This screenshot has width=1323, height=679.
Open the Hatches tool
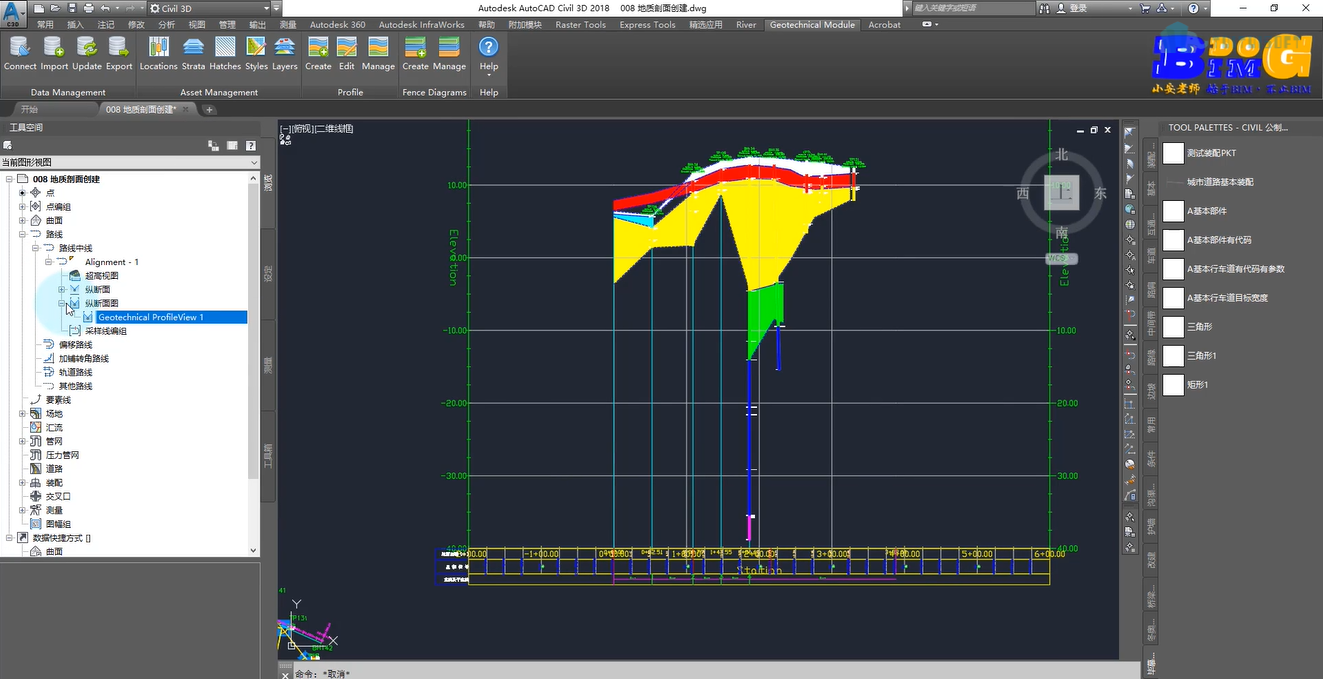[225, 53]
